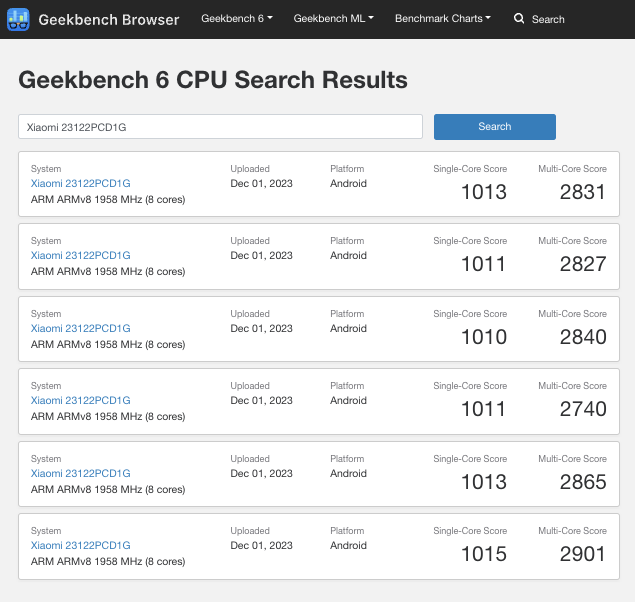Image resolution: width=635 pixels, height=602 pixels.
Task: Click the 2740 multi-core score
Action: [582, 409]
